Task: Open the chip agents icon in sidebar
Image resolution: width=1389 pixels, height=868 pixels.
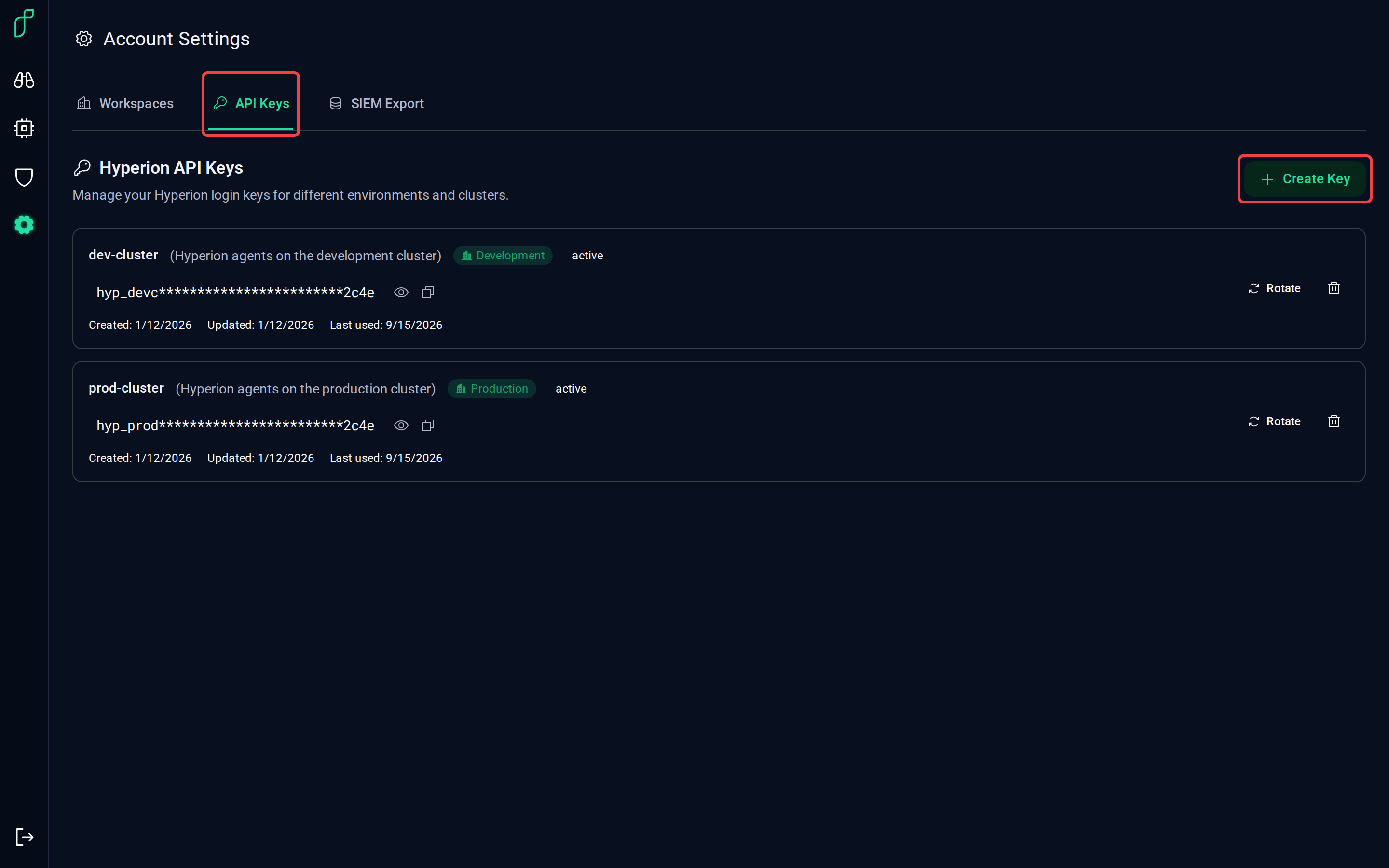Action: 24,128
